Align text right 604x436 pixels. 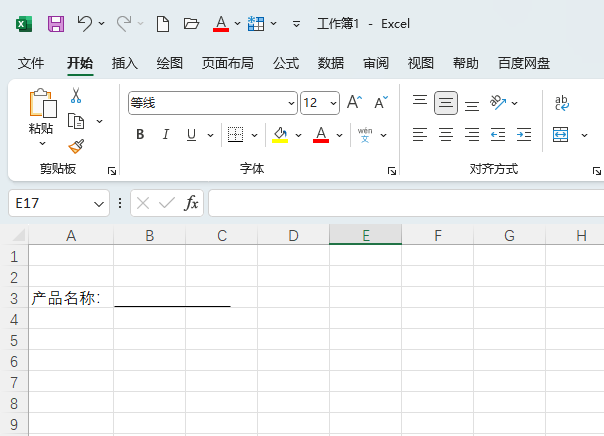[472, 134]
